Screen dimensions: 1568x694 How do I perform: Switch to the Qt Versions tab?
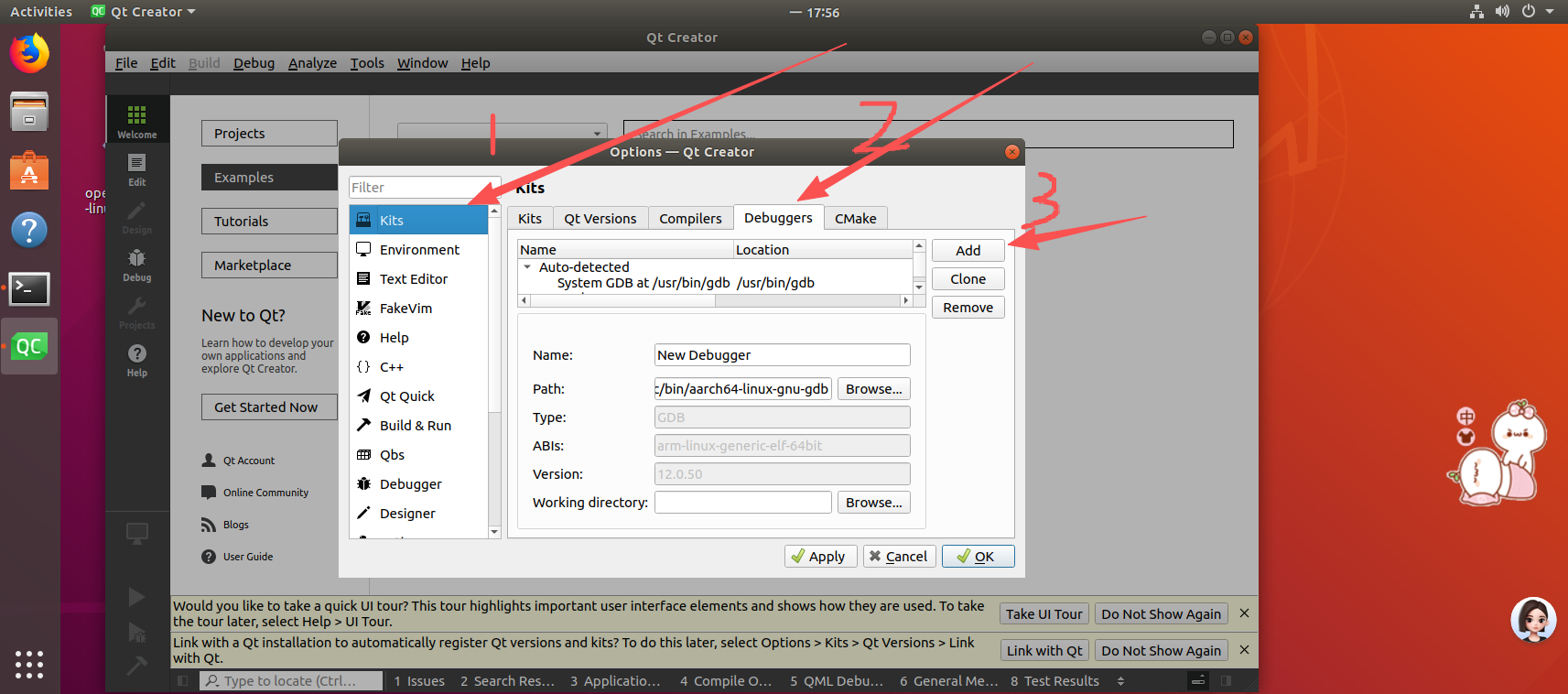(600, 218)
